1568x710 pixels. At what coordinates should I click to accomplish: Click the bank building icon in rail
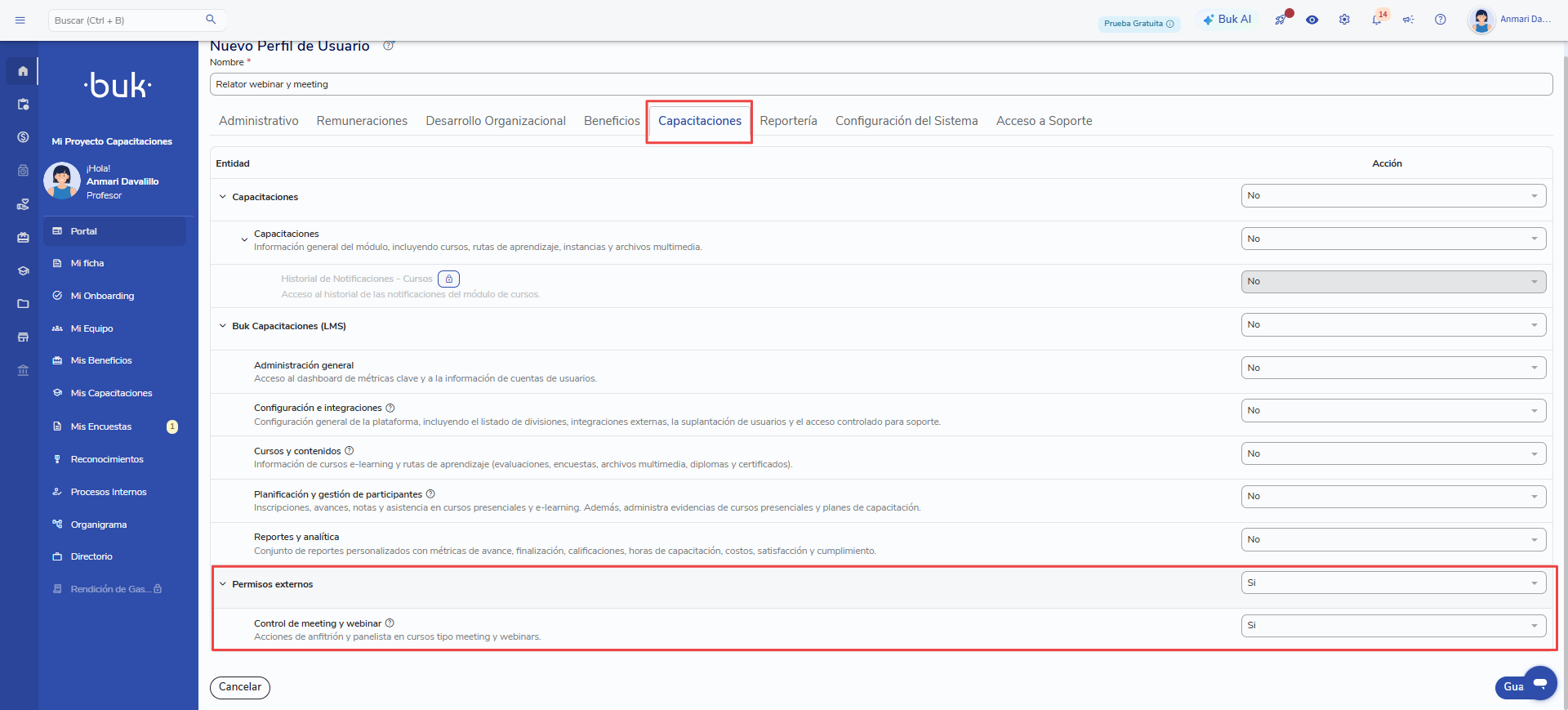[x=23, y=370]
